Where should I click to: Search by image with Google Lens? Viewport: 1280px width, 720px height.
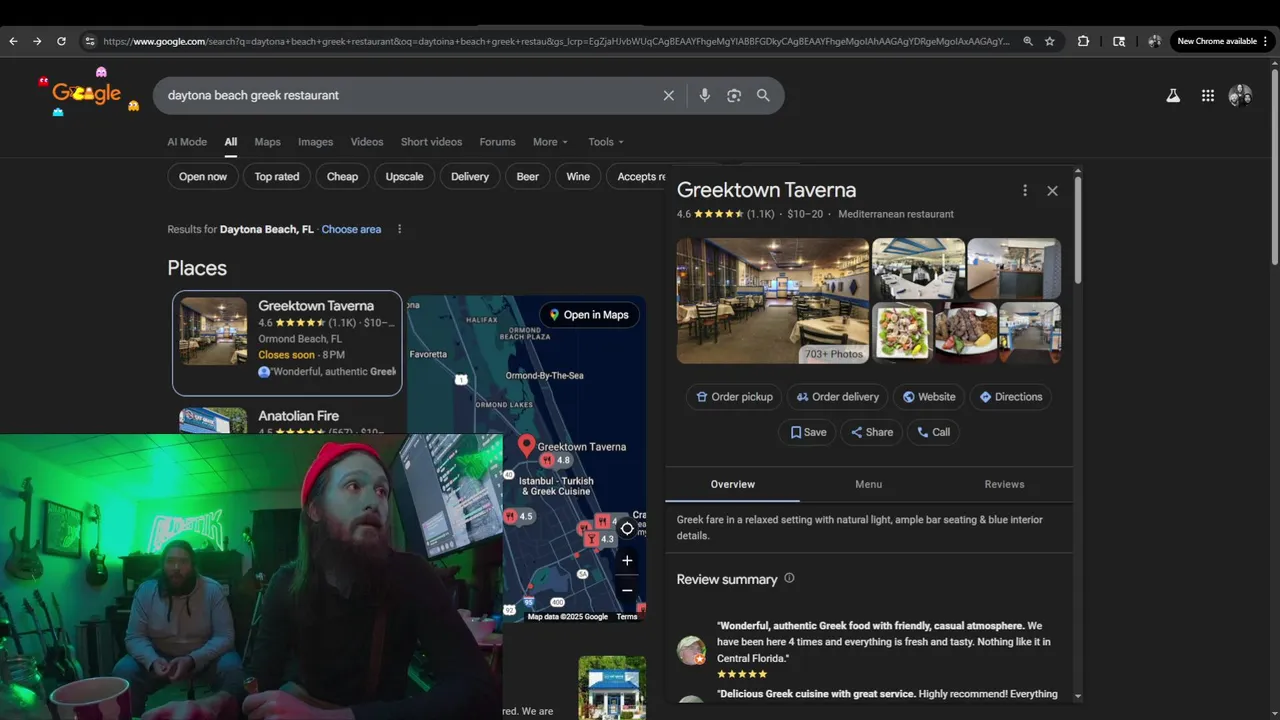(x=734, y=95)
